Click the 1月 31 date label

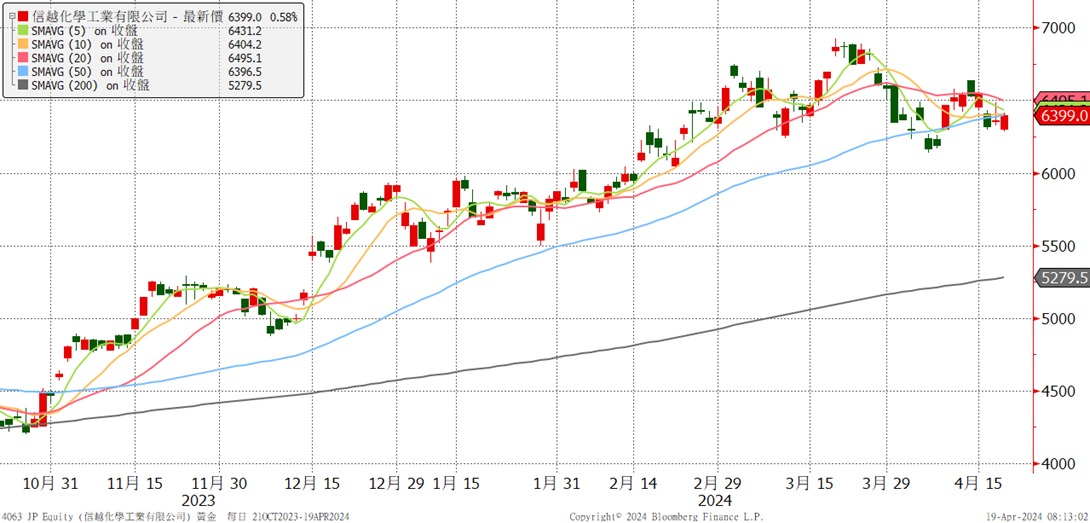coord(558,482)
